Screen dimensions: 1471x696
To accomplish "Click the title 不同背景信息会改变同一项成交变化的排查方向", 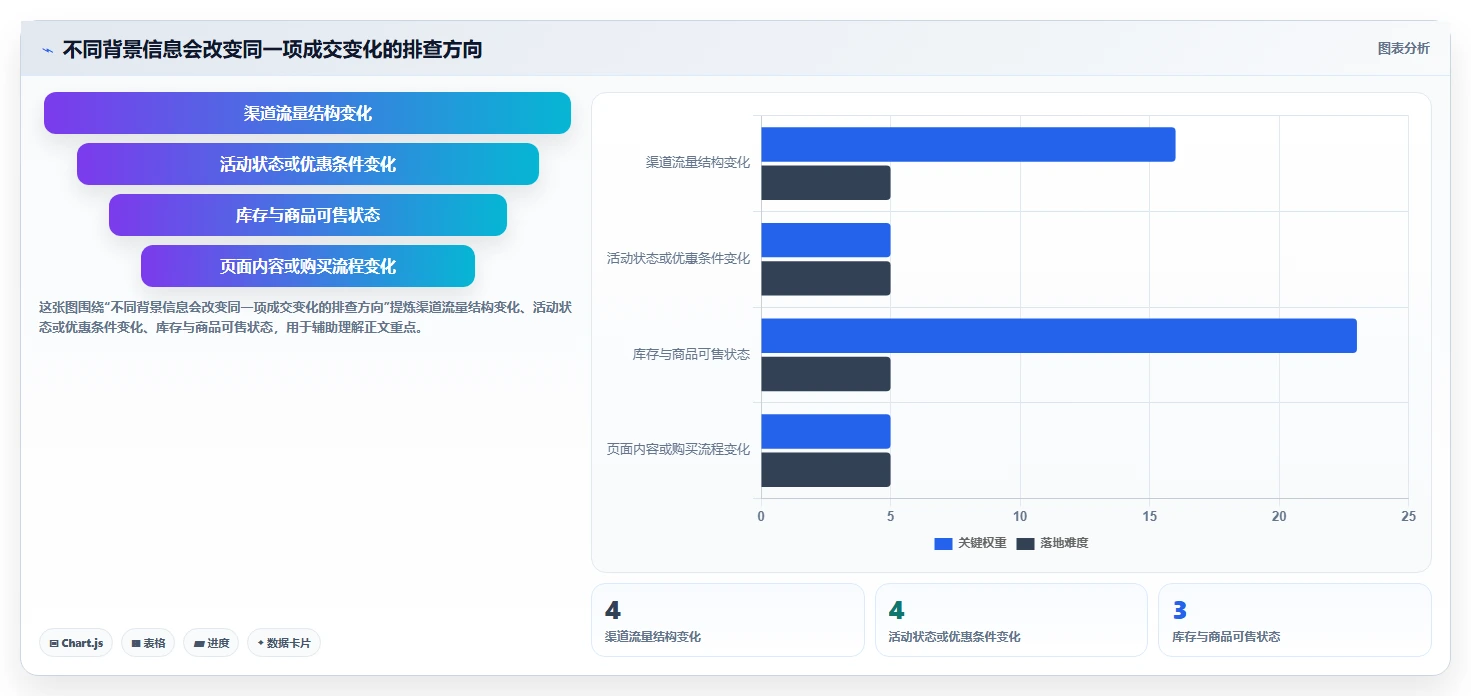I will coord(272,49).
